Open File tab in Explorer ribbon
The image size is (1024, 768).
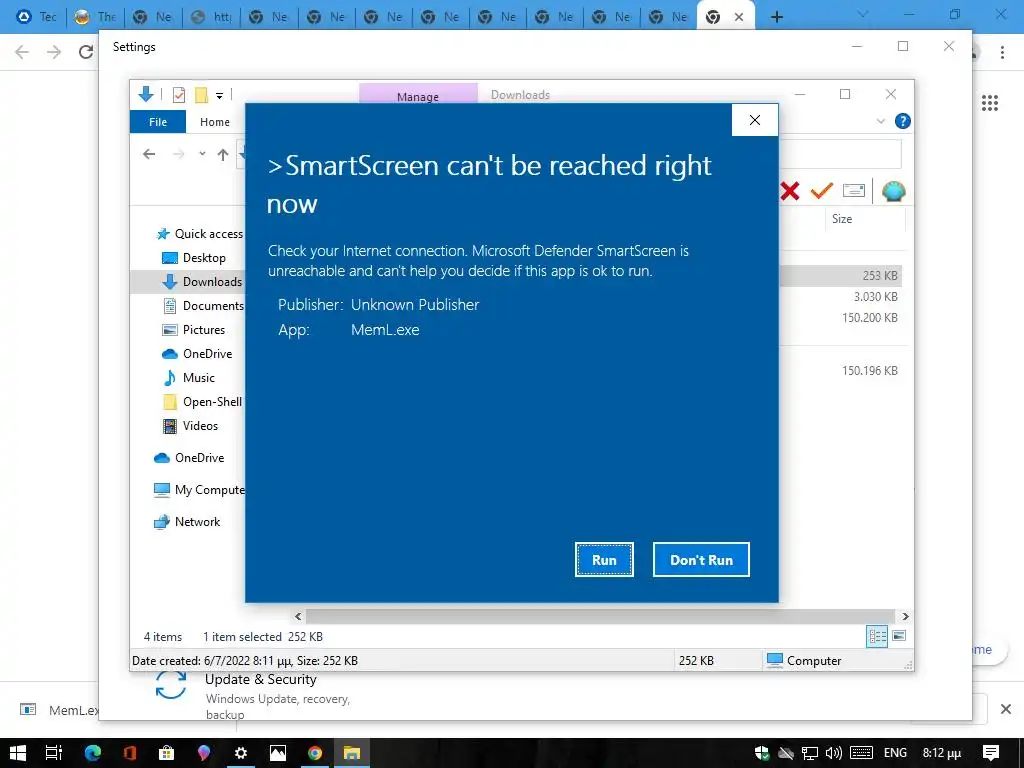(x=158, y=122)
